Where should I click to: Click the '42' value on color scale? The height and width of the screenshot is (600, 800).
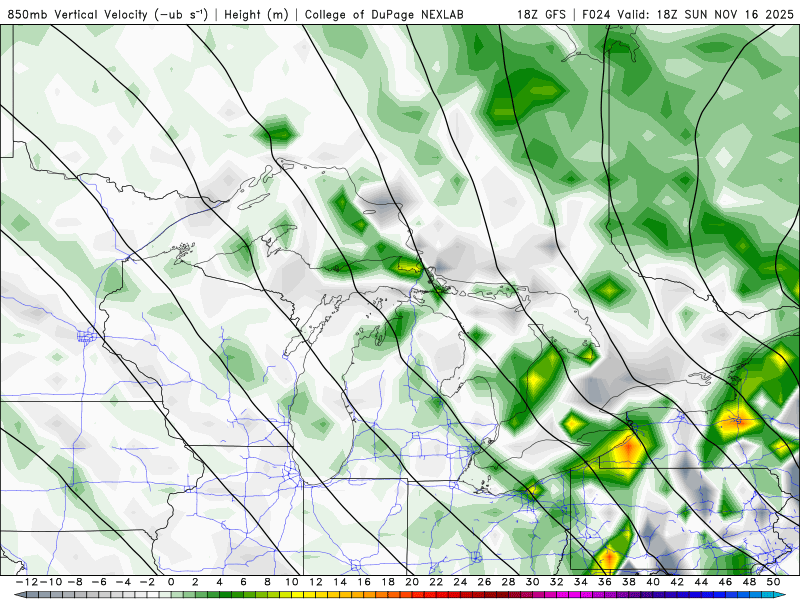[678, 582]
